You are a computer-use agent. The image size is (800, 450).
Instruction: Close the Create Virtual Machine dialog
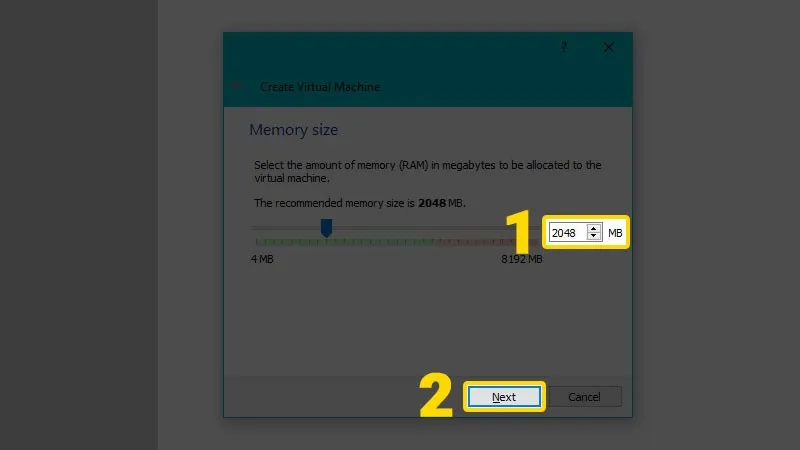[x=609, y=47]
